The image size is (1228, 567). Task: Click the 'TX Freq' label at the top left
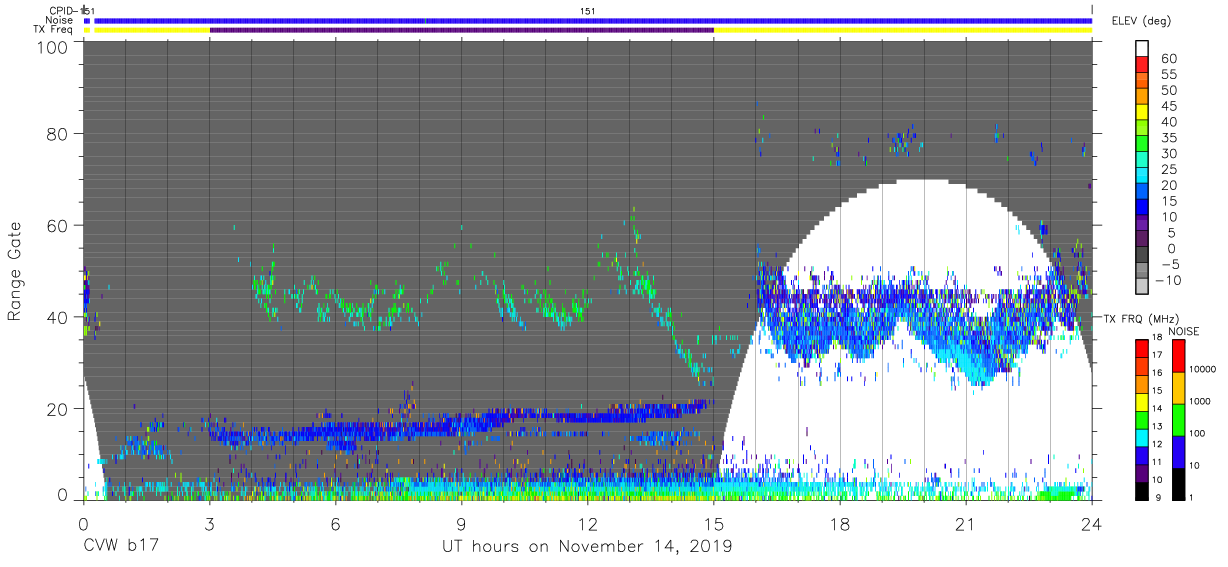click(53, 30)
